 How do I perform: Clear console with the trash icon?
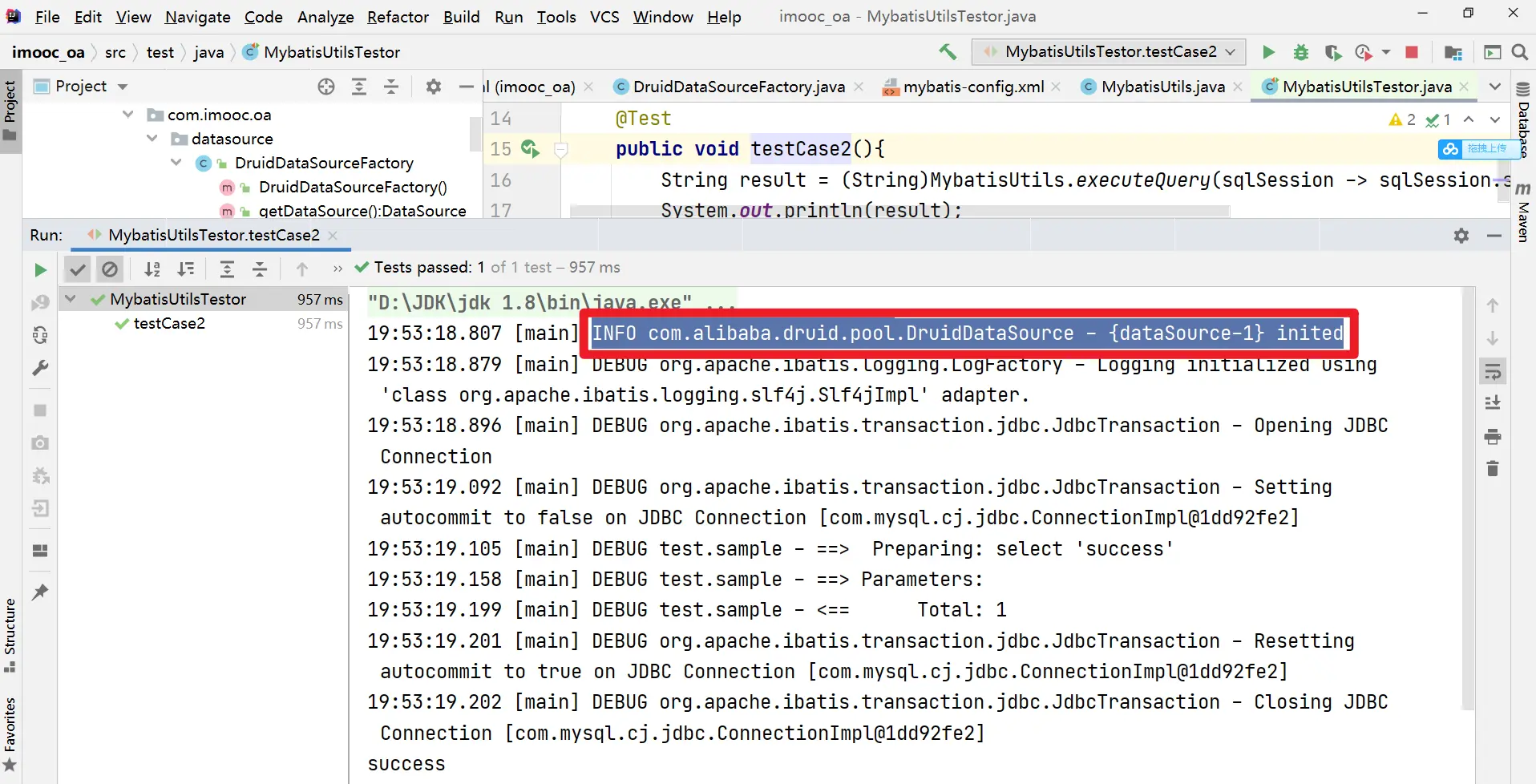(x=1492, y=468)
